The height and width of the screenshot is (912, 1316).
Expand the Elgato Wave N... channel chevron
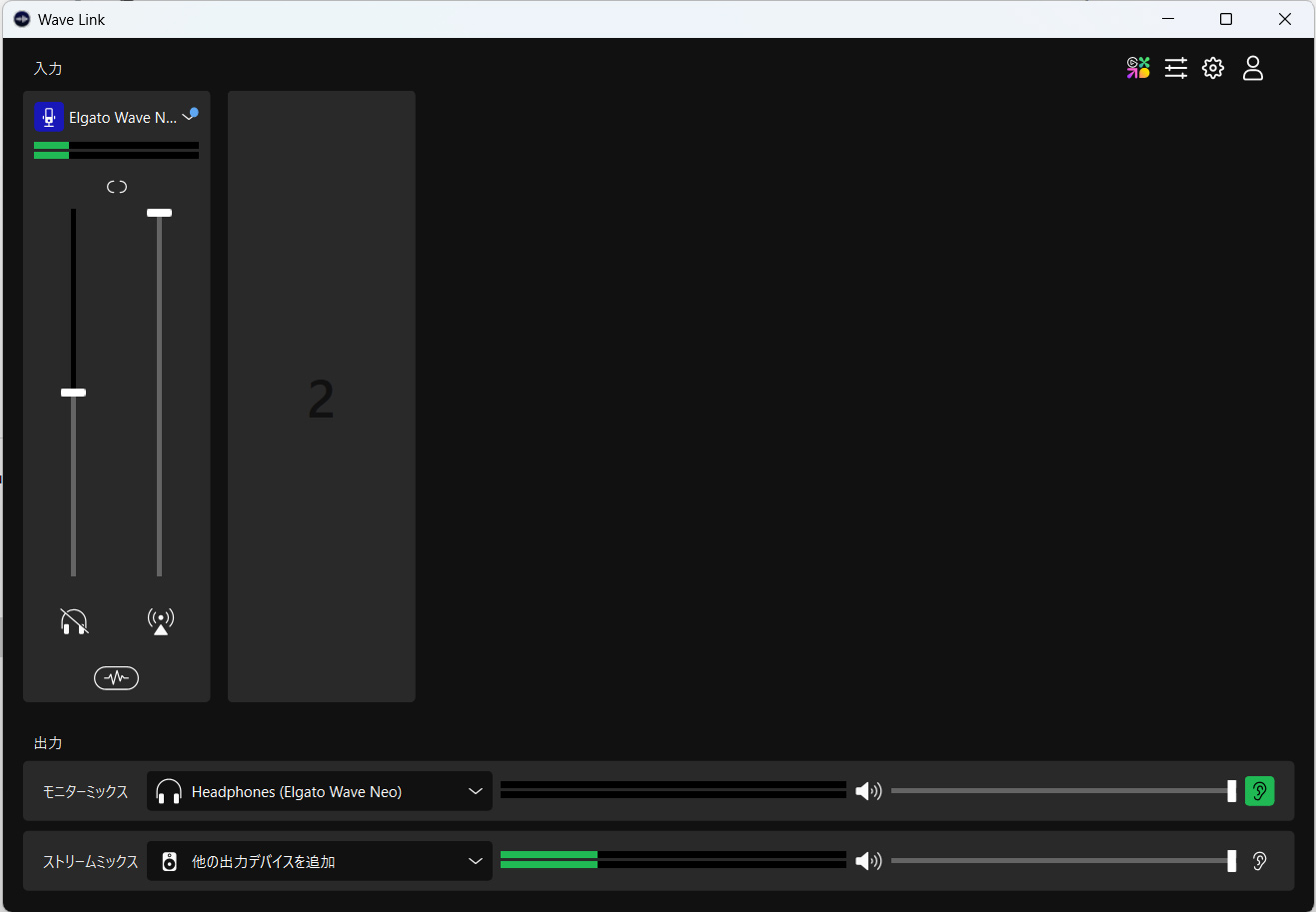pos(187,118)
